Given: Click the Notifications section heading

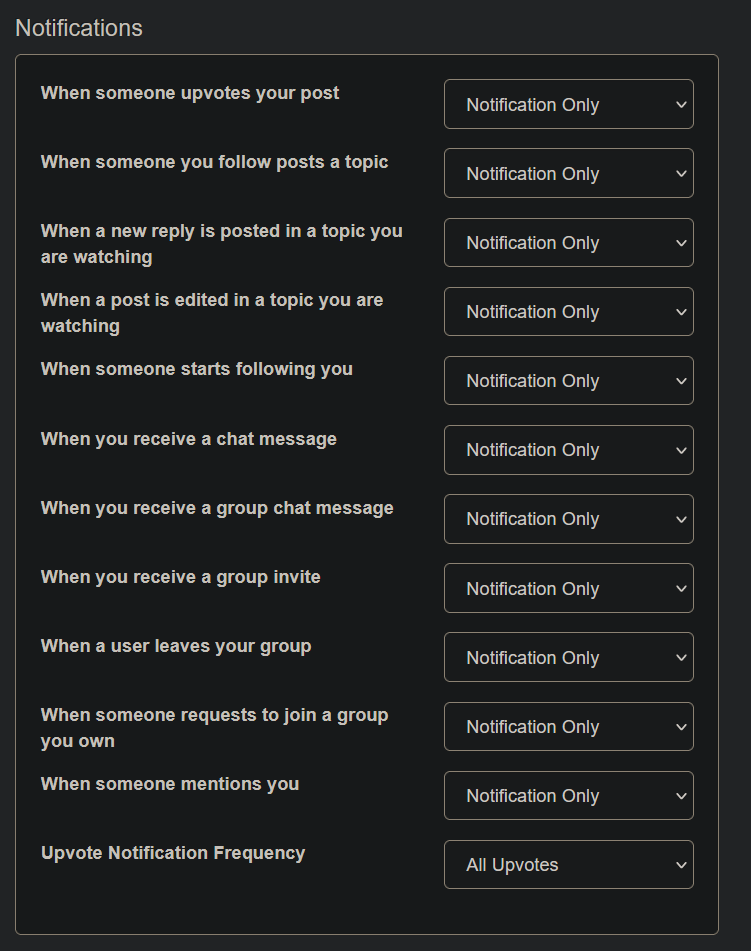Looking at the screenshot, I should coord(78,28).
